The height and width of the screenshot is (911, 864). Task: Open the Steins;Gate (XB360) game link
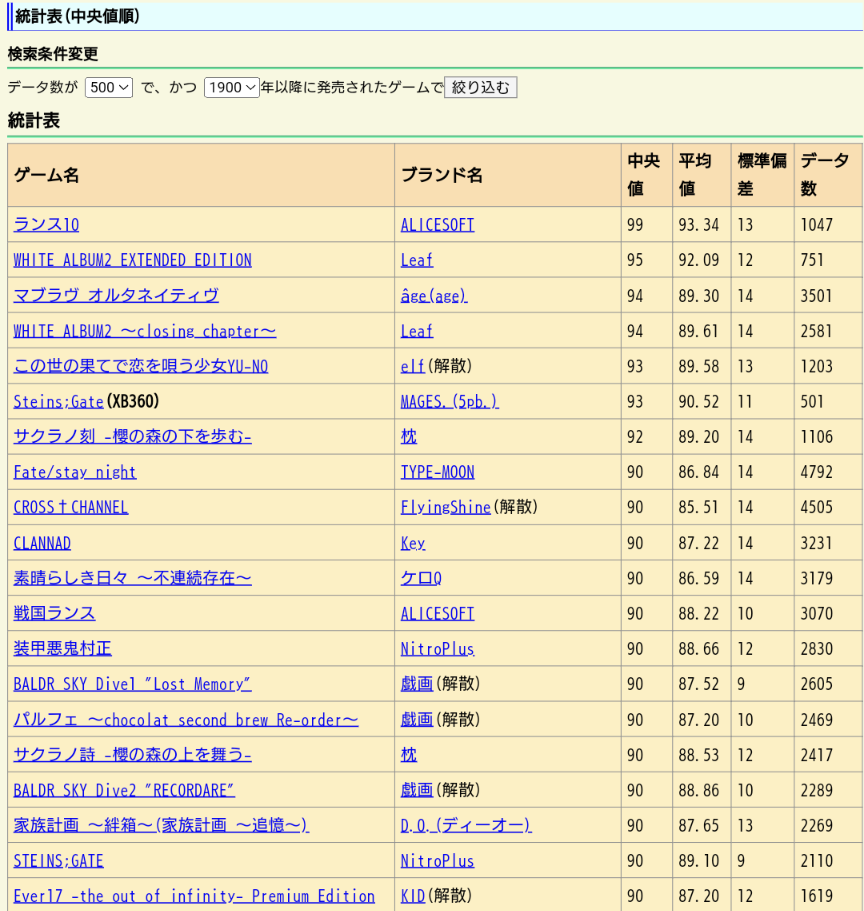(59, 401)
